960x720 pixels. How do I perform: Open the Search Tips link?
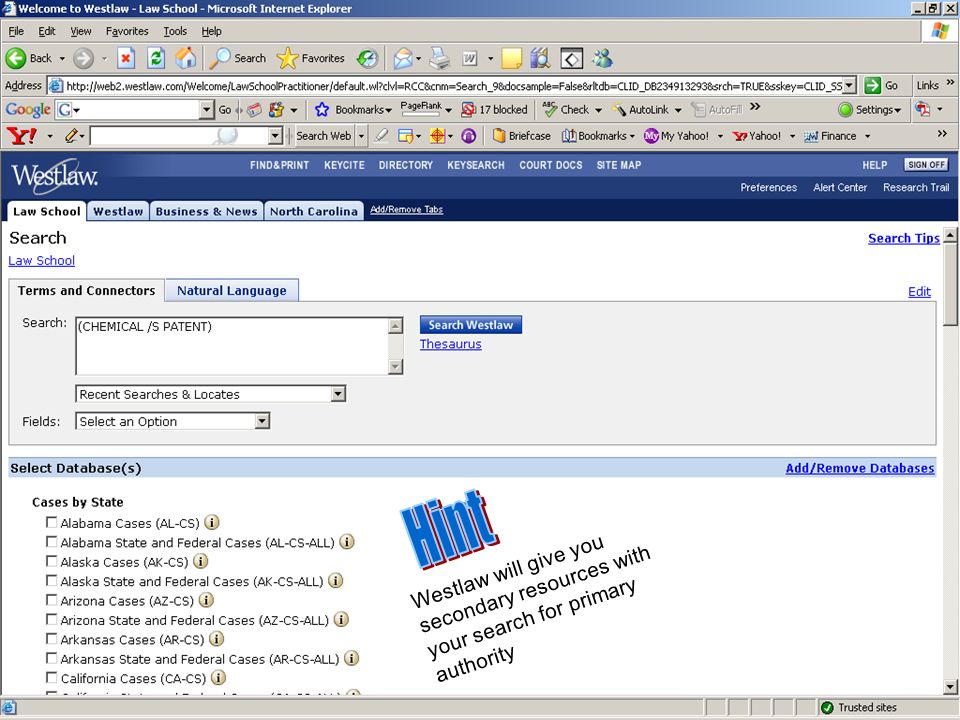(x=904, y=238)
